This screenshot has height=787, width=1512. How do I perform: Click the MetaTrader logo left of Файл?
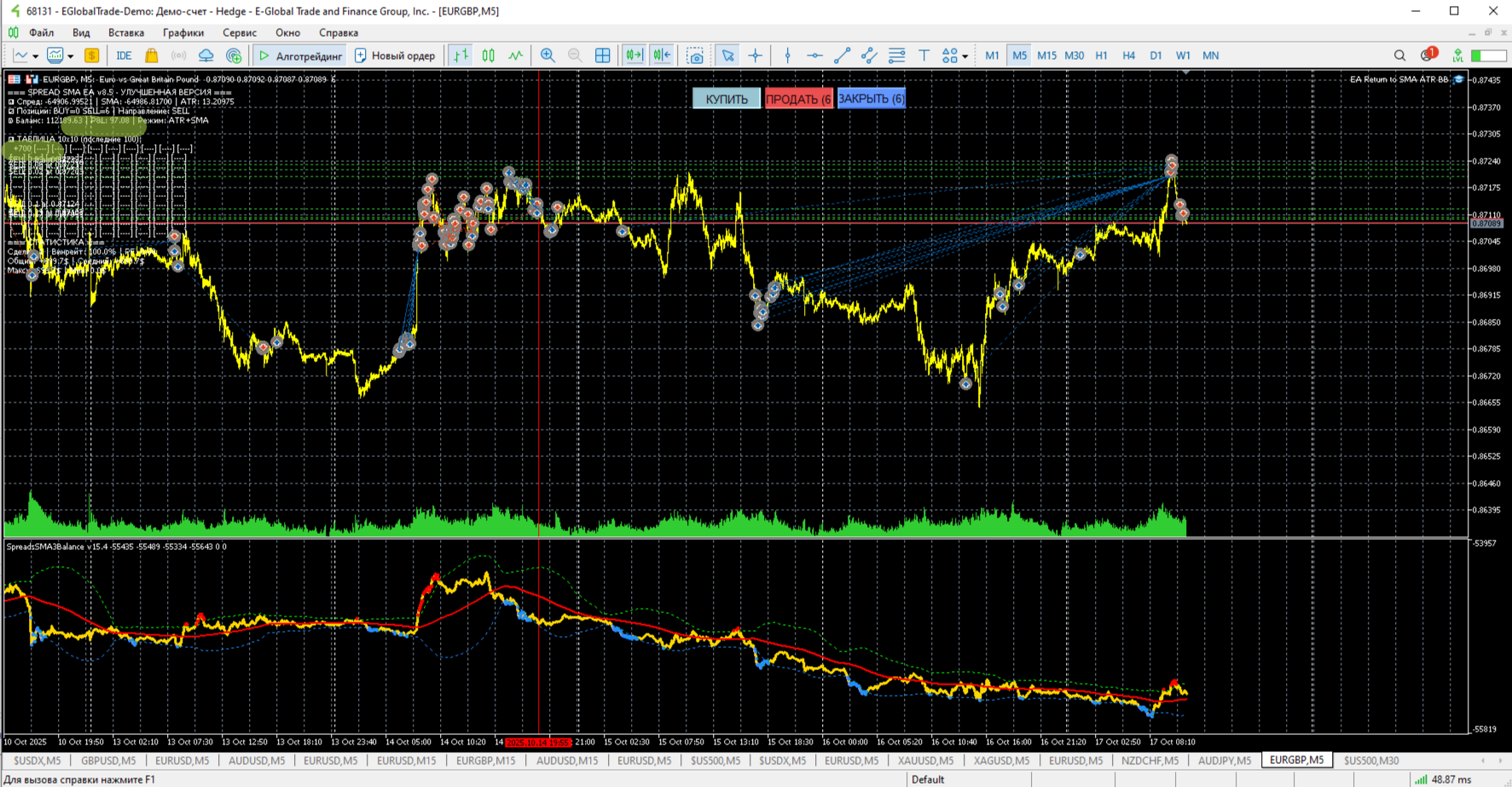tap(14, 32)
